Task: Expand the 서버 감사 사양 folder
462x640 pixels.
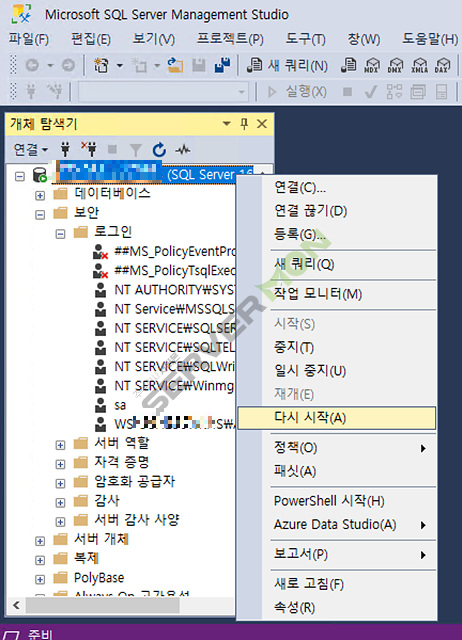Action: tap(60, 522)
